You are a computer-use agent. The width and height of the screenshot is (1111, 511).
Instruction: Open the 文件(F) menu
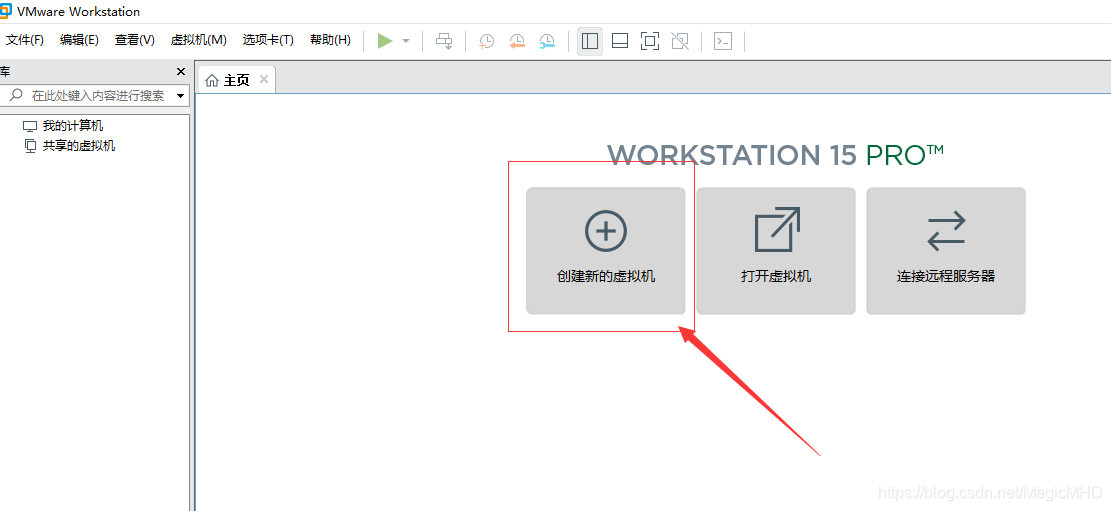(25, 40)
